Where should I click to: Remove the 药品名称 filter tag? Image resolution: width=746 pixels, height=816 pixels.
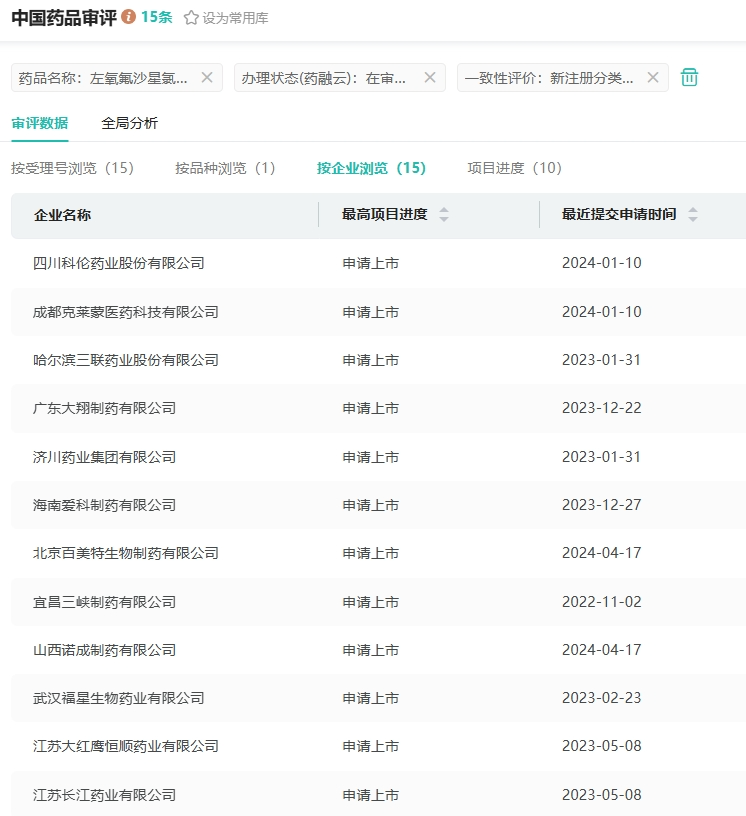[x=207, y=77]
